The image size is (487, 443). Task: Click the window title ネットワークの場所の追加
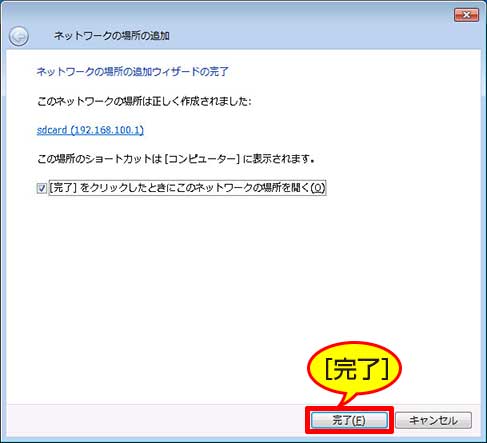point(112,36)
